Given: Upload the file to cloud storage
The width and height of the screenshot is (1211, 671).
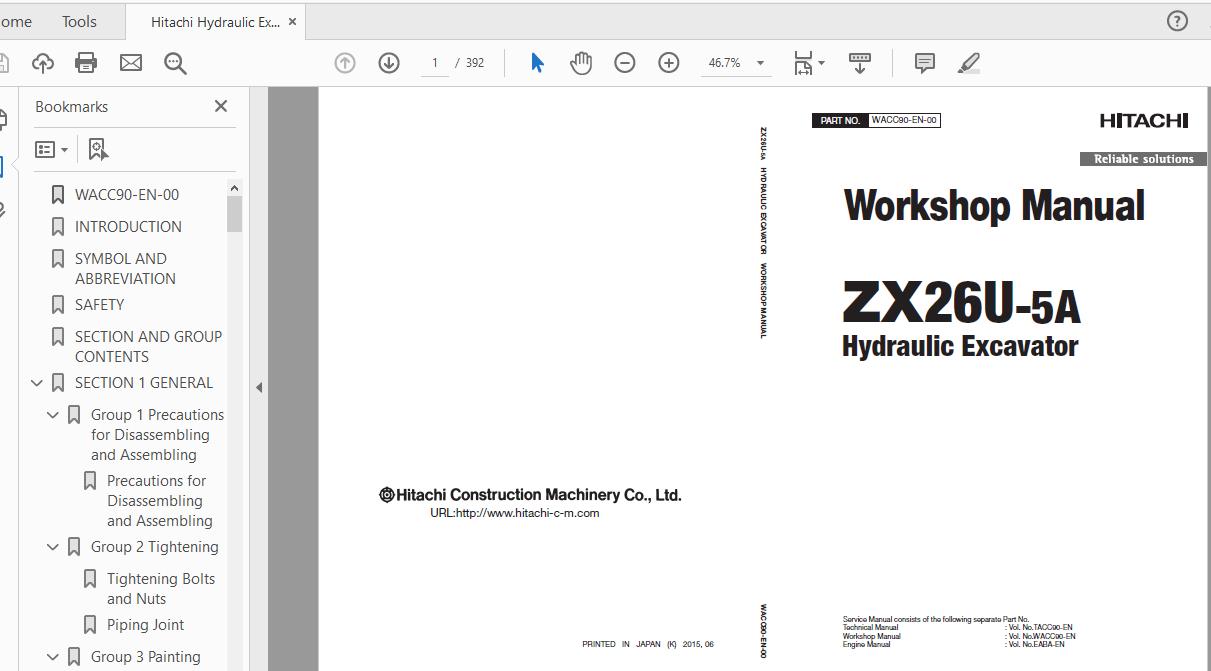Looking at the screenshot, I should click(42, 63).
